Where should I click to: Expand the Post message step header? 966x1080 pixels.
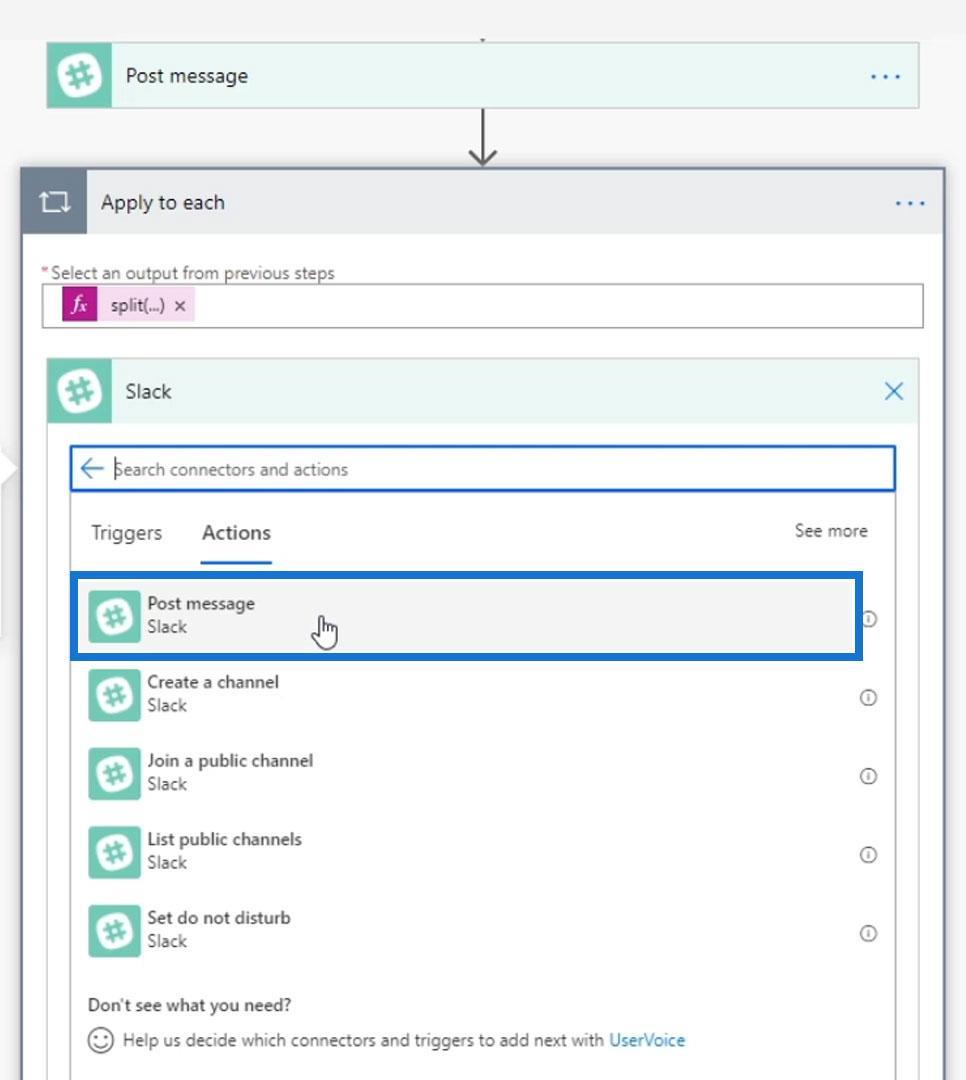(x=482, y=75)
